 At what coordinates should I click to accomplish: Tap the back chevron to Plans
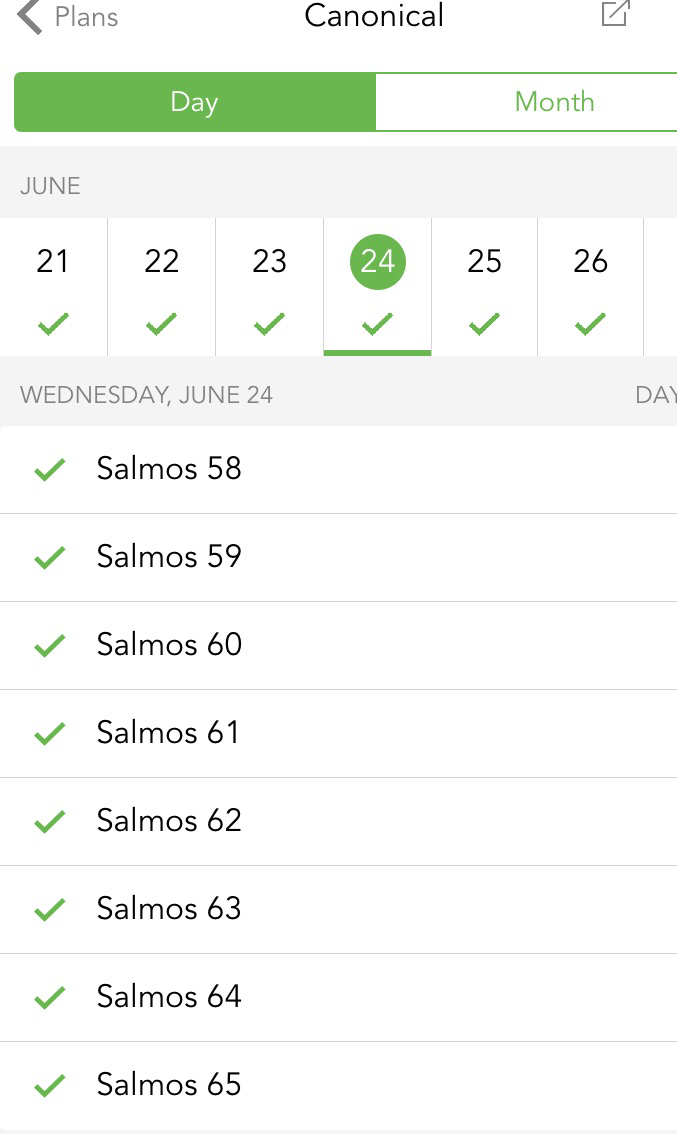[30, 17]
